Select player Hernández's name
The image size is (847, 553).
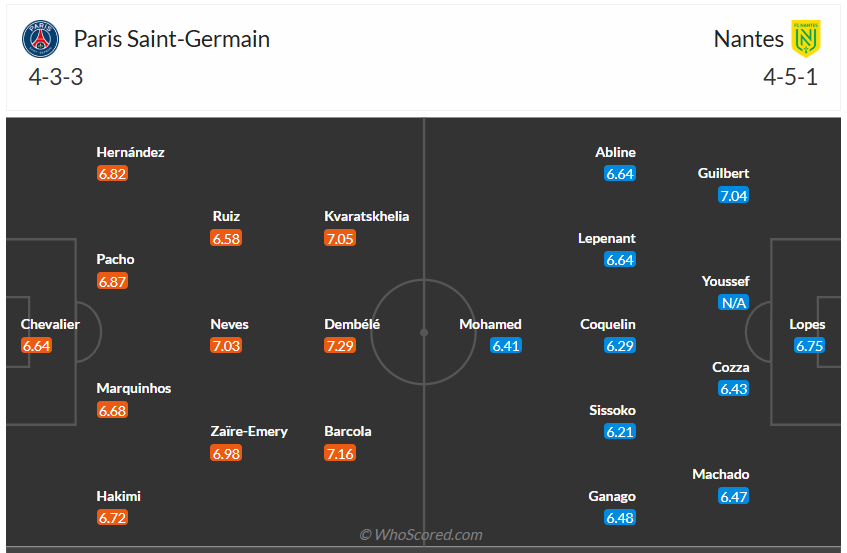click(130, 152)
